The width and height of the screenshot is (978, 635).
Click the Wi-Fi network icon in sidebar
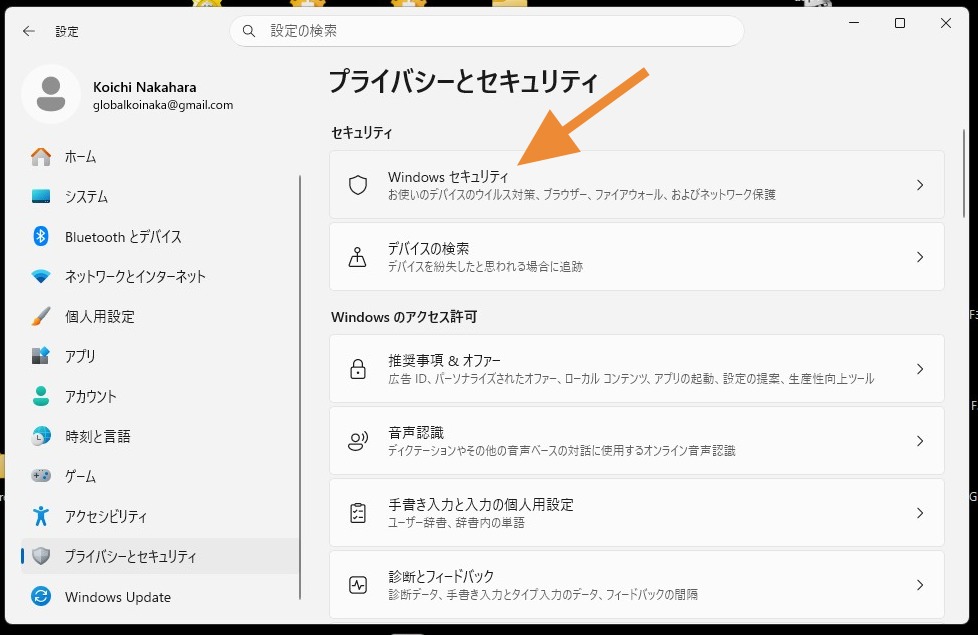click(x=41, y=276)
